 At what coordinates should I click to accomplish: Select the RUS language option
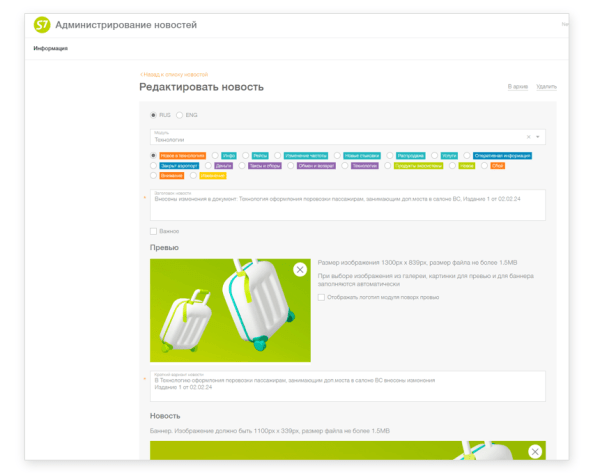[x=153, y=115]
